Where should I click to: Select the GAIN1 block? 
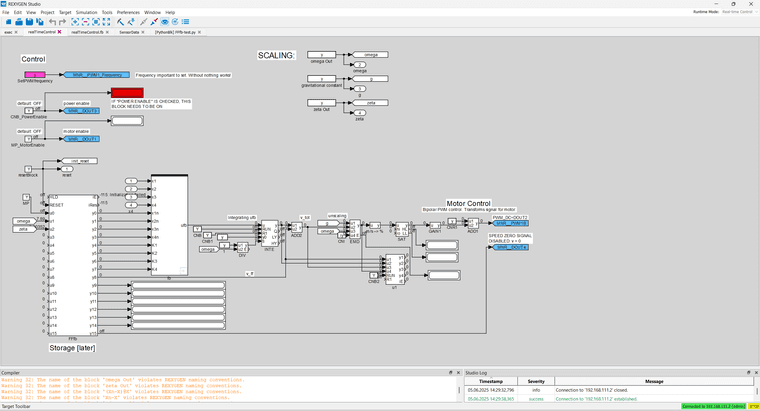pos(435,225)
